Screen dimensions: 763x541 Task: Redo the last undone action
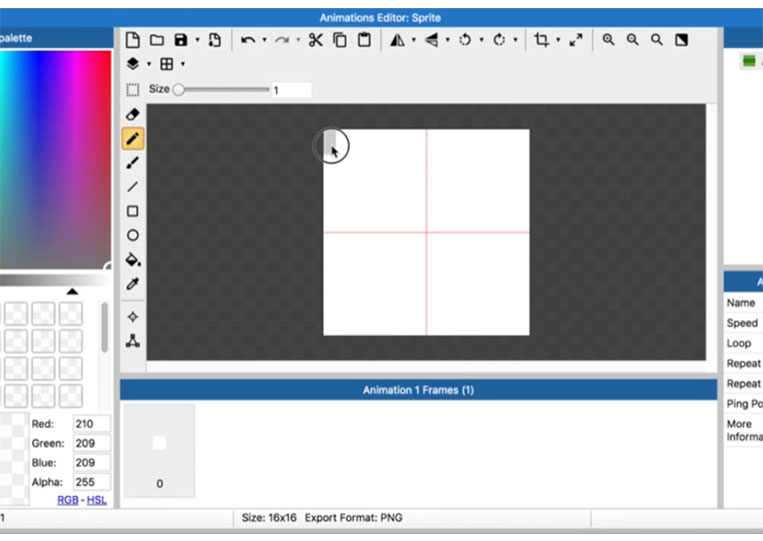click(282, 40)
